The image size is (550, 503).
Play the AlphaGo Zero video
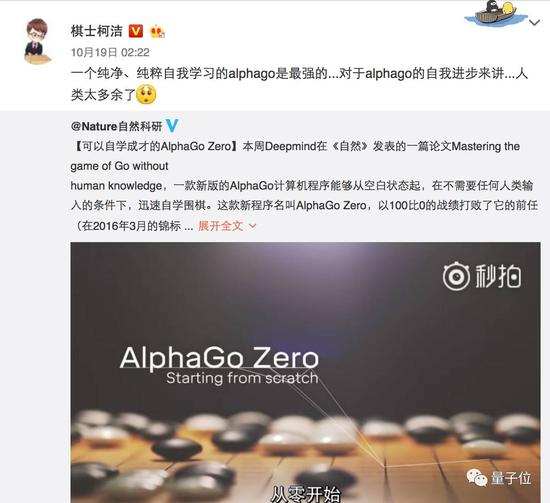305,372
